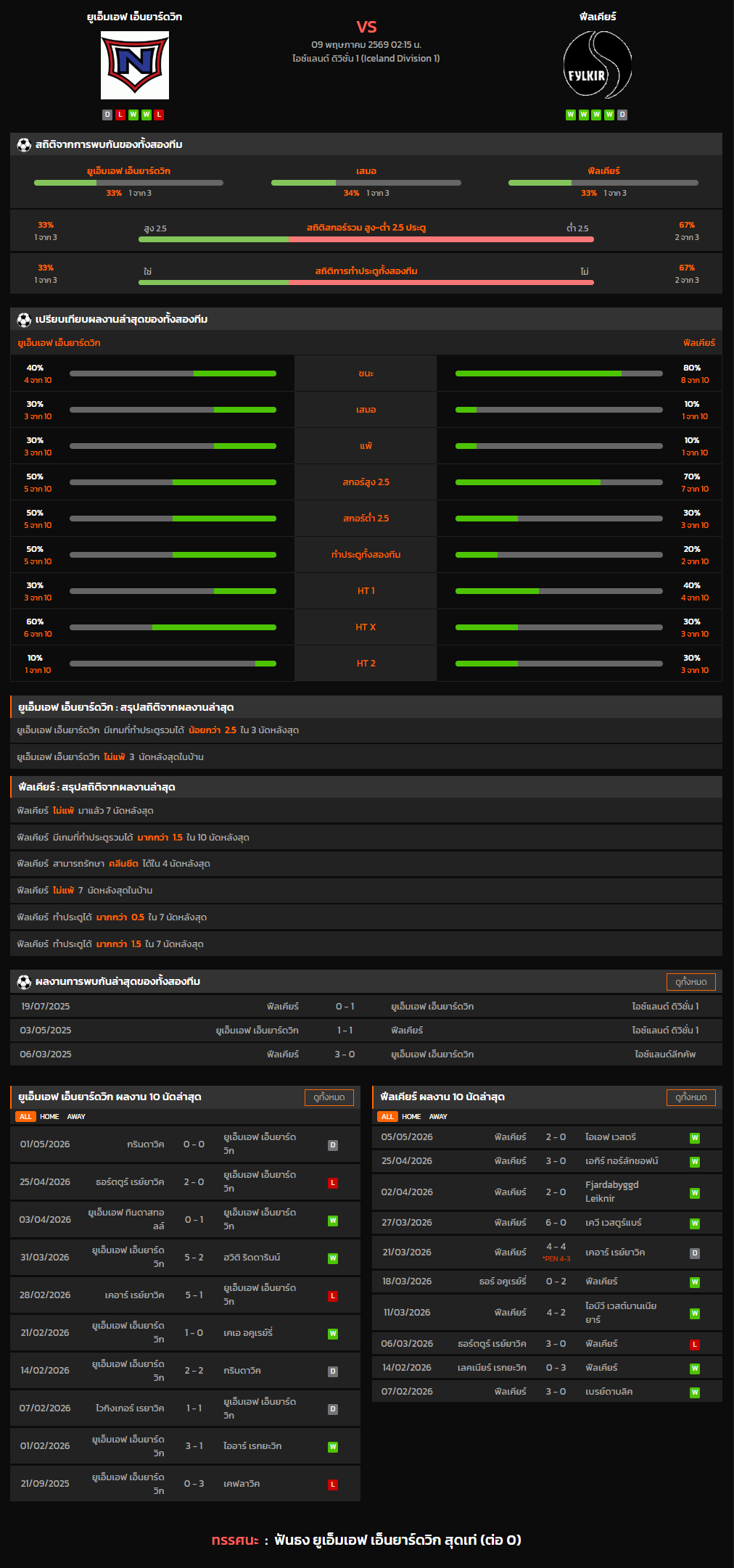Click the over-under 2.5 goals progress bar
Screen dimensions: 734x1568
pos(366,239)
